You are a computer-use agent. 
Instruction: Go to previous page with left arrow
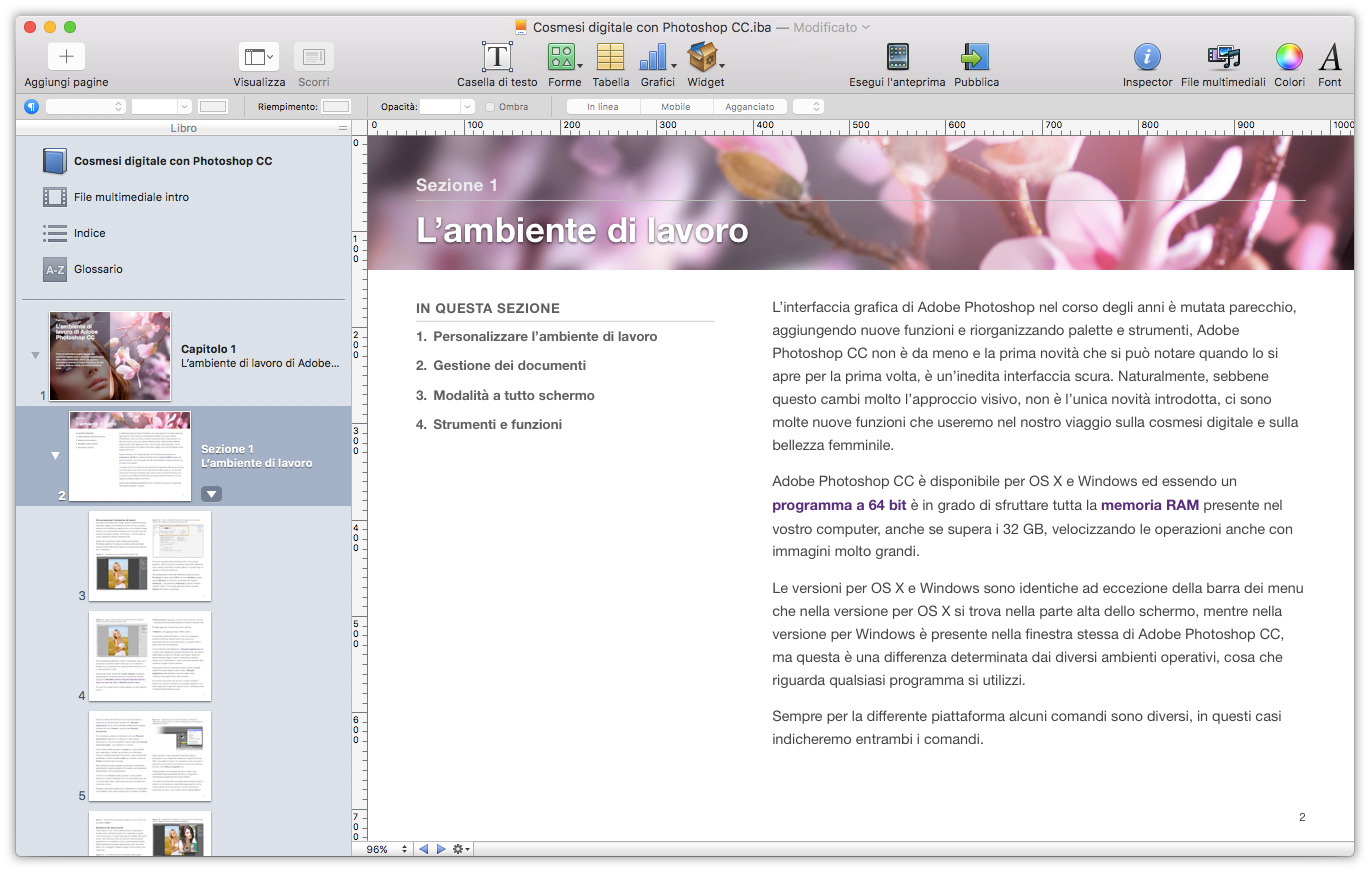(423, 849)
